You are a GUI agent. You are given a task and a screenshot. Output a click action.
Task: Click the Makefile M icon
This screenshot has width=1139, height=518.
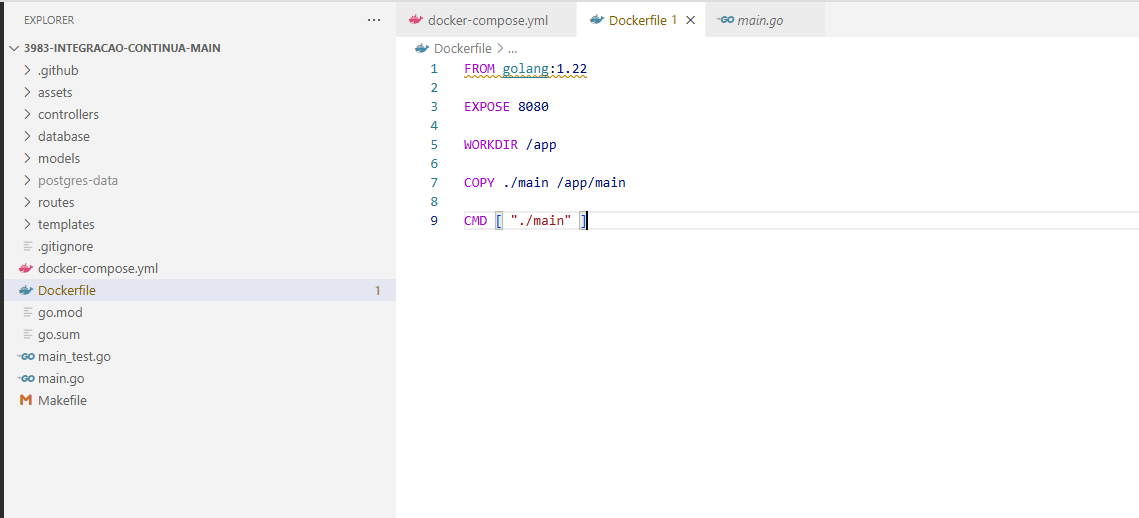pyautogui.click(x=26, y=400)
